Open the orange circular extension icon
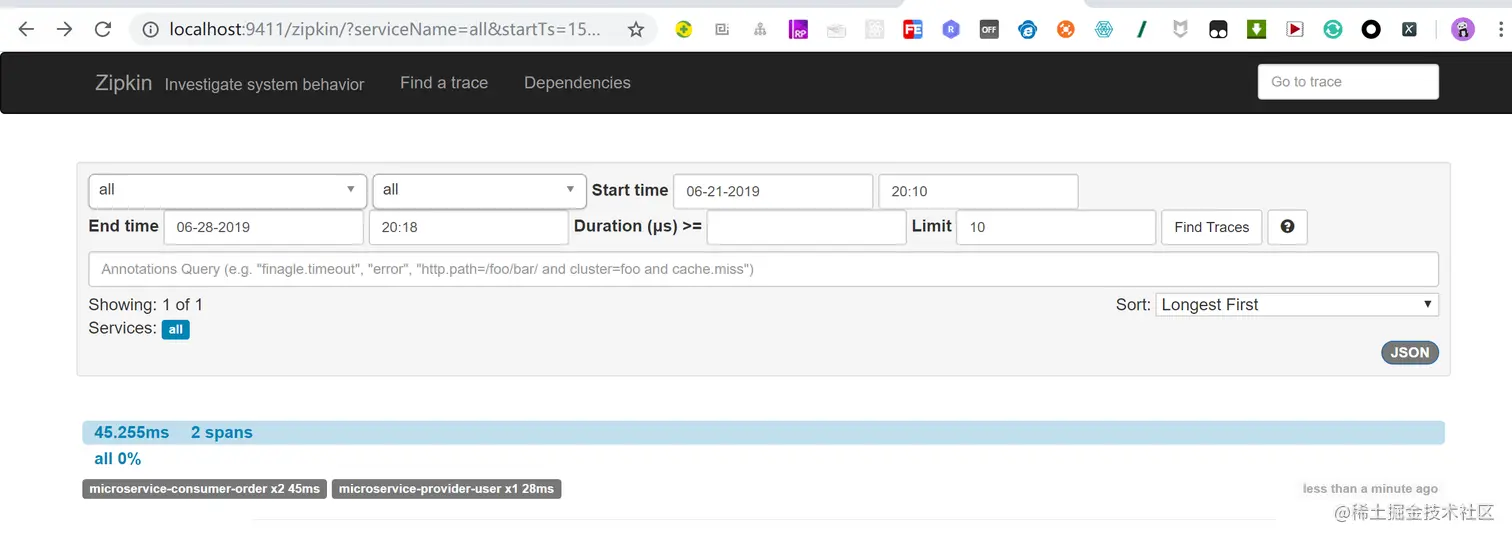Viewport: 1512px width, 540px height. 1066,30
